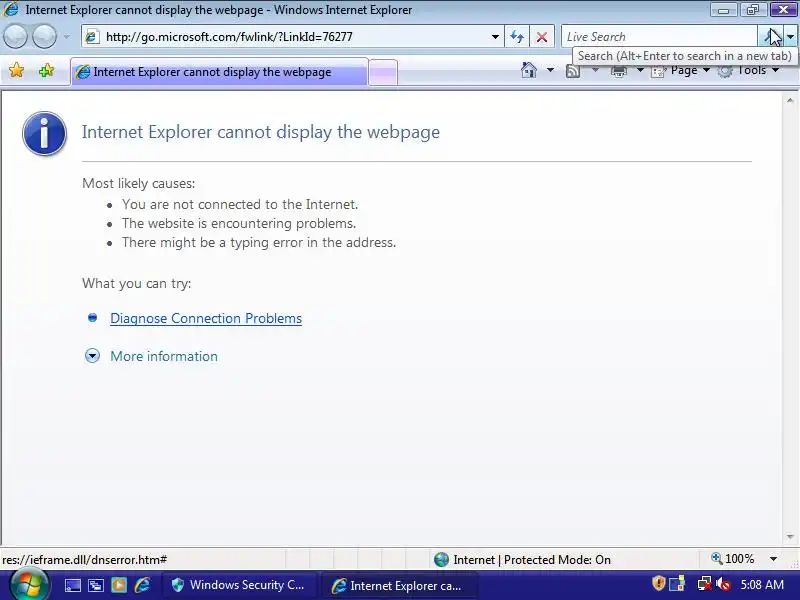The image size is (800, 600).
Task: Click the Back navigation button
Action: 15,37
